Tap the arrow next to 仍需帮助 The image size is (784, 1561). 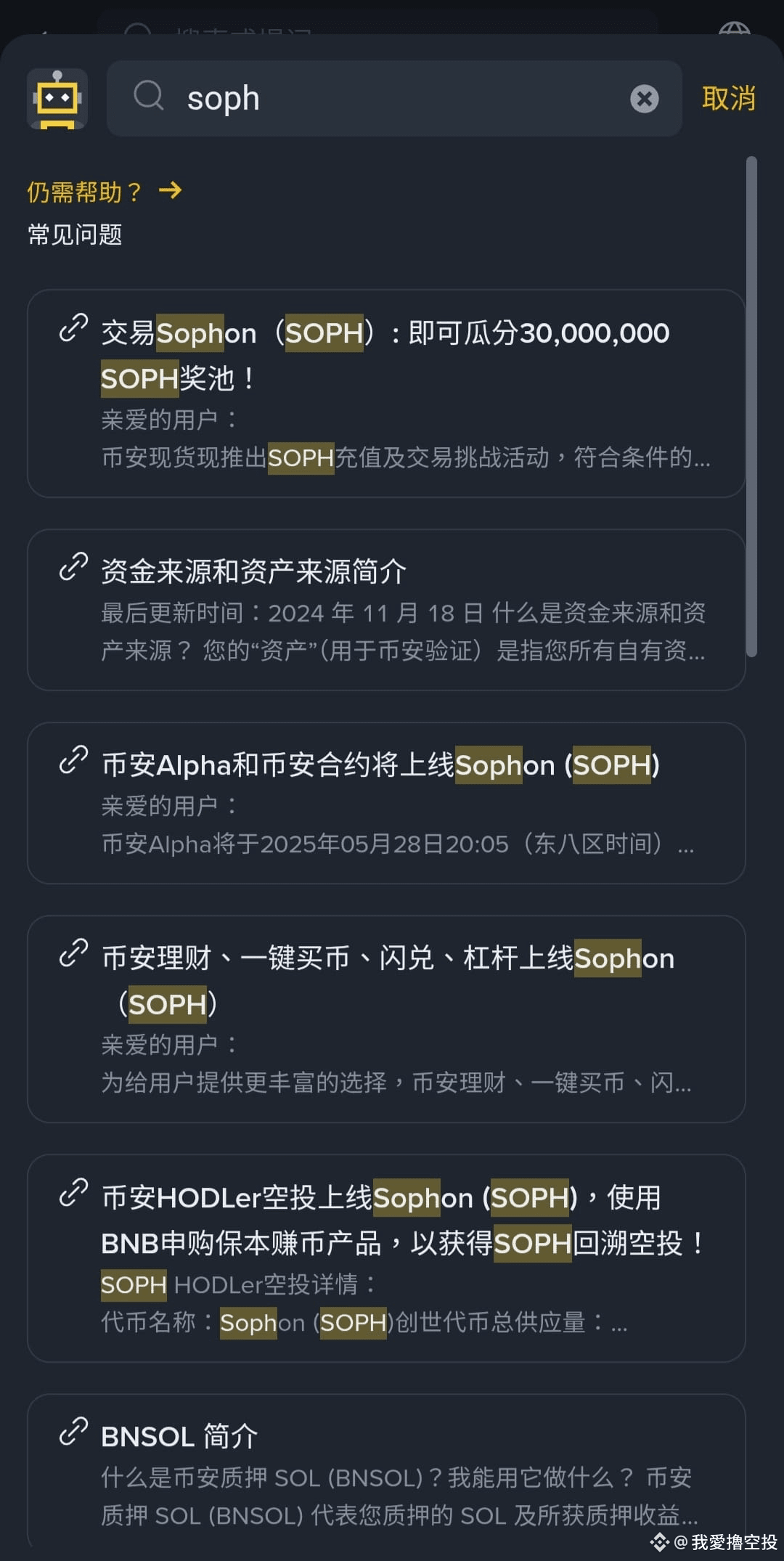coord(170,190)
